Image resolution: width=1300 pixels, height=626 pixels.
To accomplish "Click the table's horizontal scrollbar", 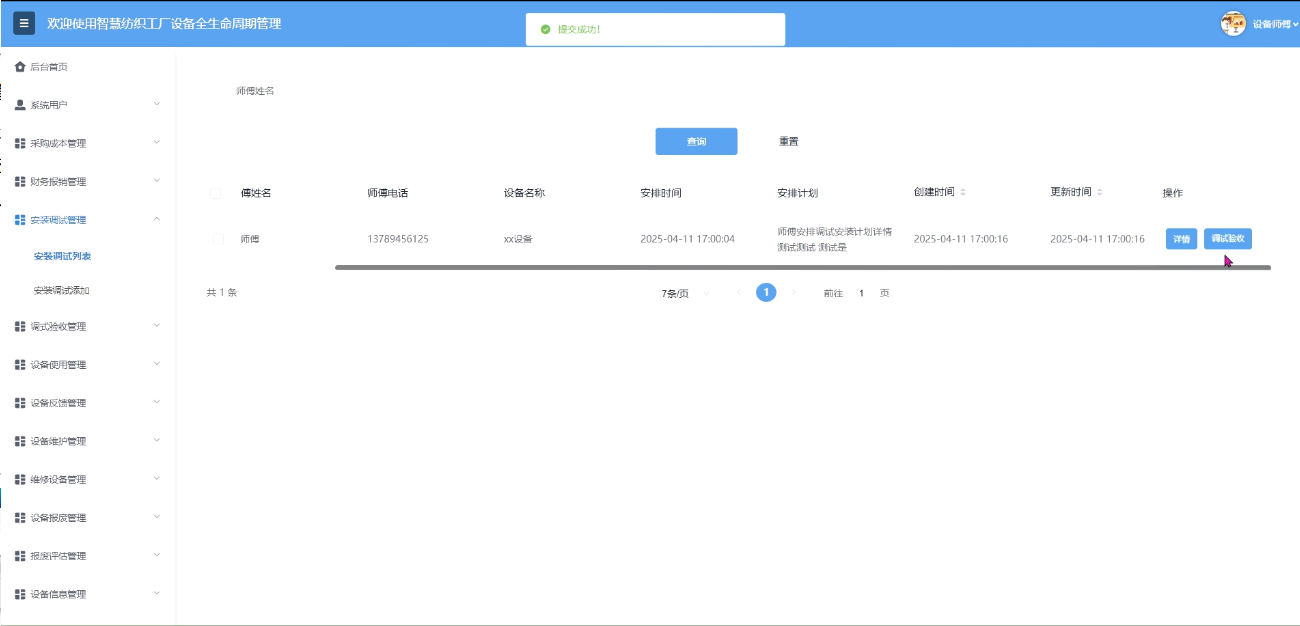I will (x=802, y=268).
